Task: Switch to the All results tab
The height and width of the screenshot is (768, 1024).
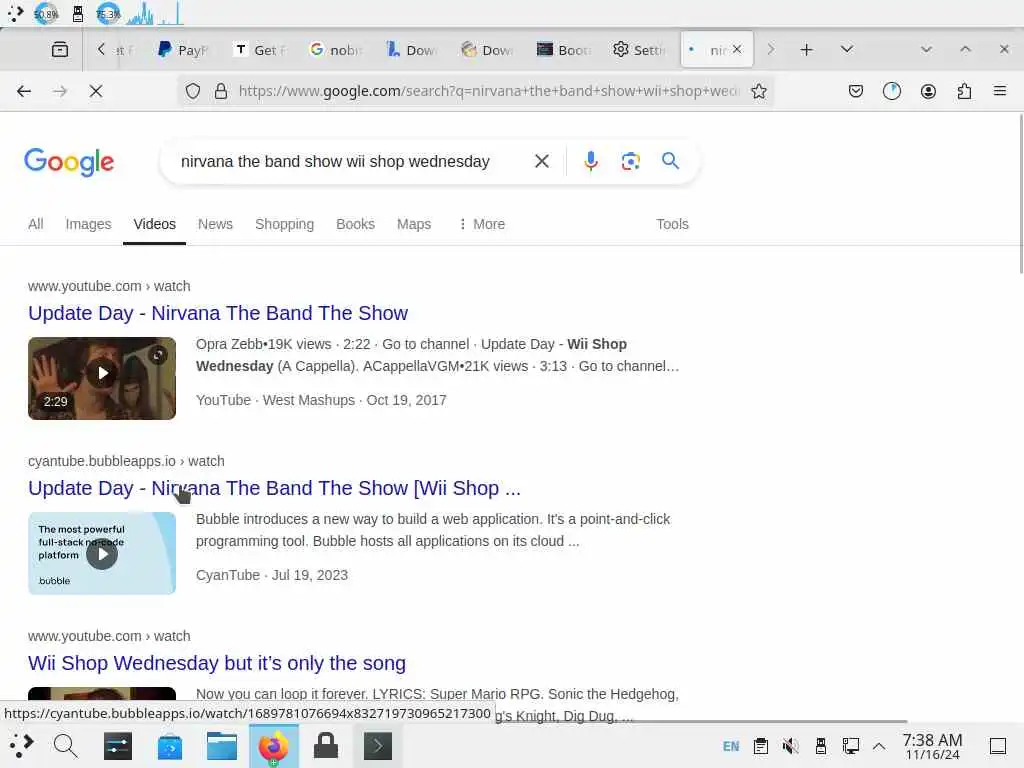Action: 36,224
